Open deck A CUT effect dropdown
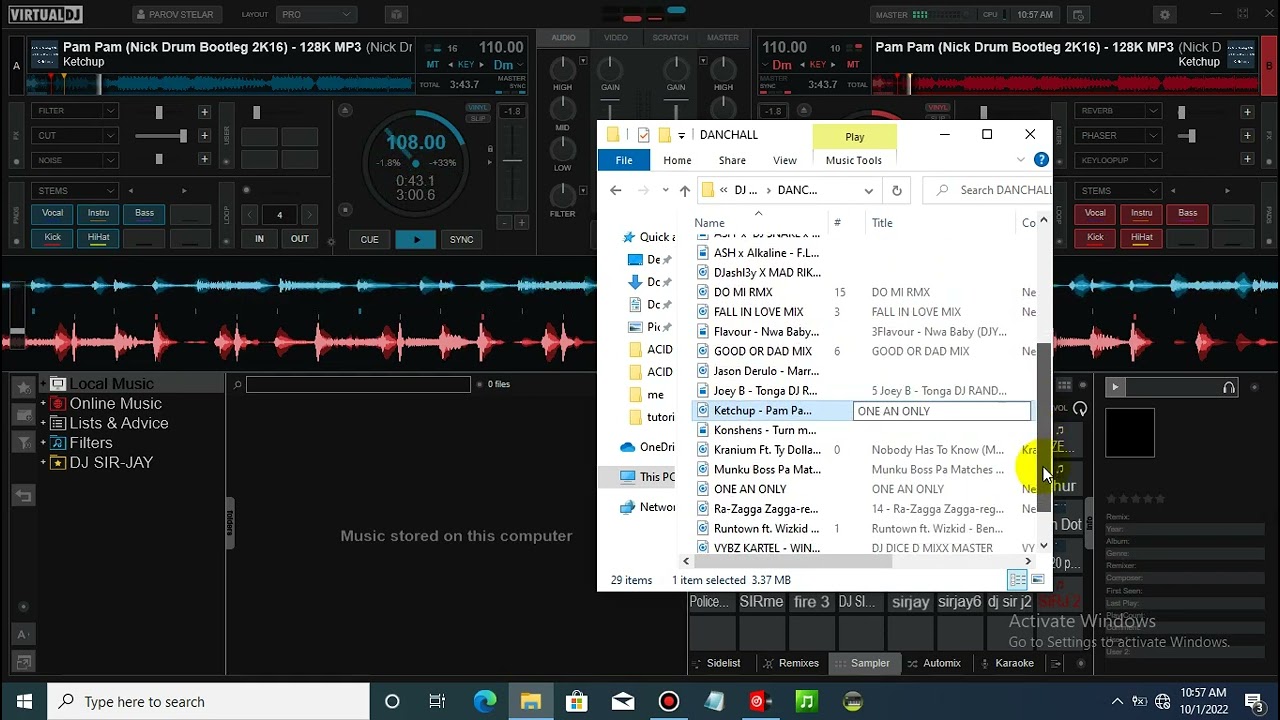Image resolution: width=1280 pixels, height=720 pixels. (x=75, y=136)
